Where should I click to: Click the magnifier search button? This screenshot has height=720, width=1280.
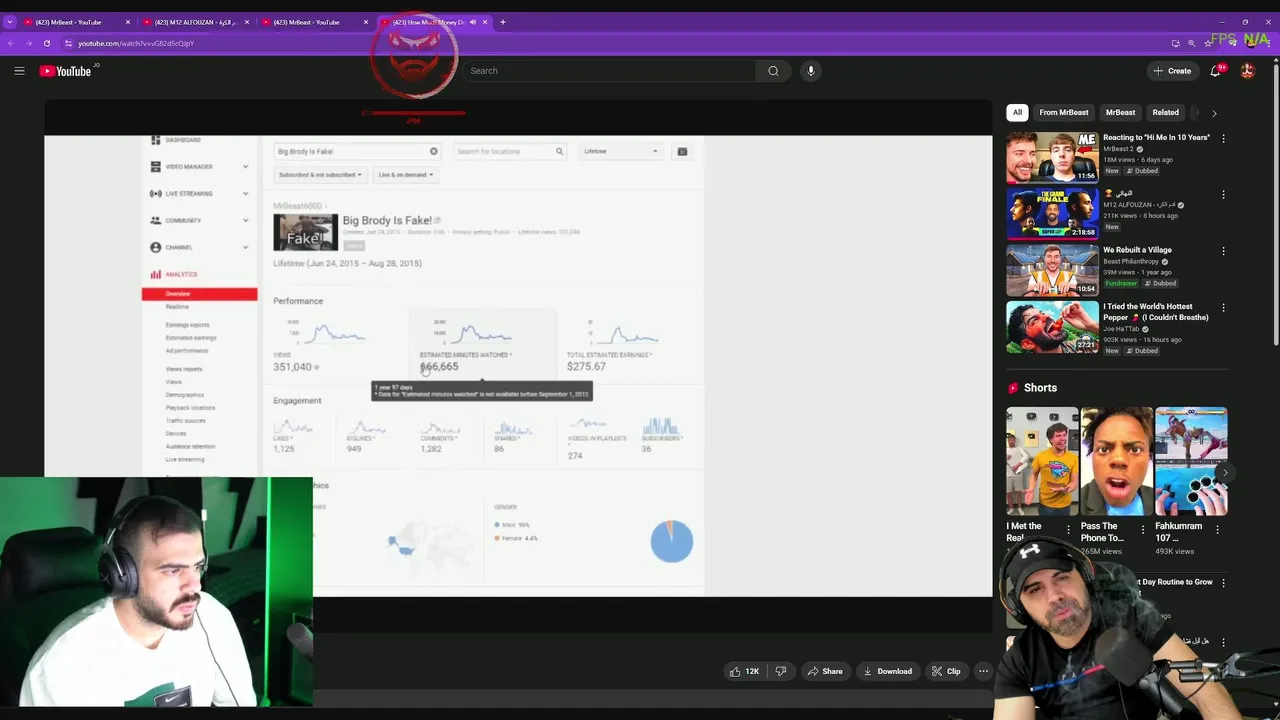tap(773, 71)
